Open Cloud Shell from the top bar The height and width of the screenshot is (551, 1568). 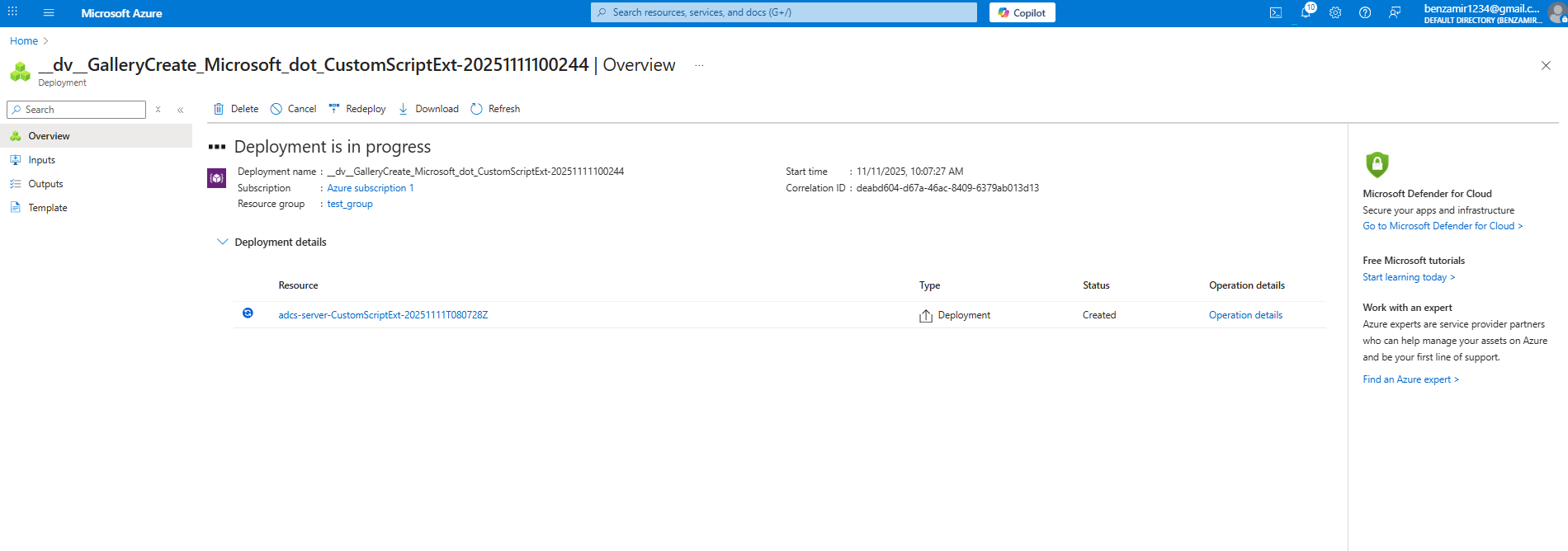click(1275, 12)
